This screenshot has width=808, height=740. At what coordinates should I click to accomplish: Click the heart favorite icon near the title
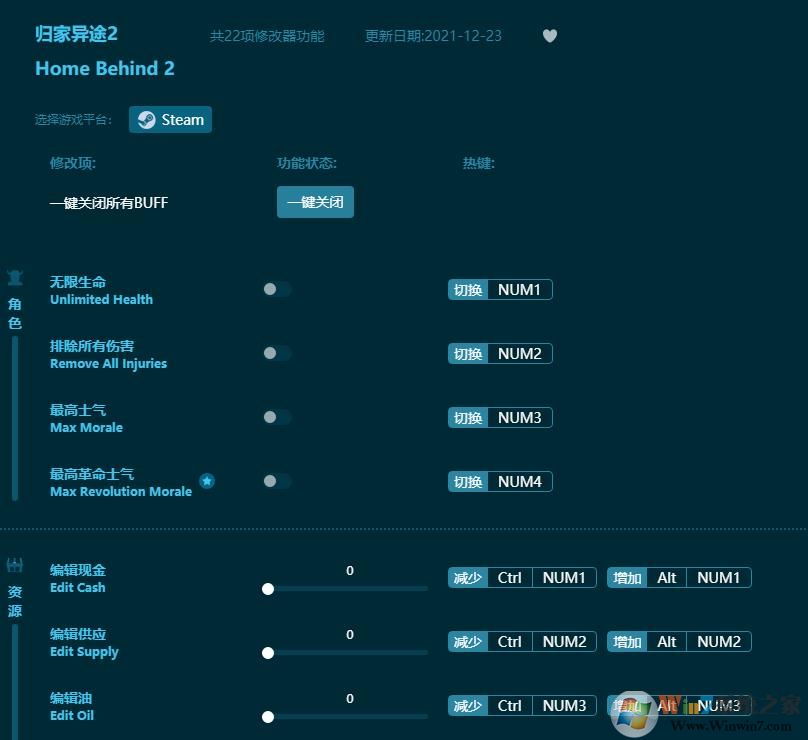[550, 35]
